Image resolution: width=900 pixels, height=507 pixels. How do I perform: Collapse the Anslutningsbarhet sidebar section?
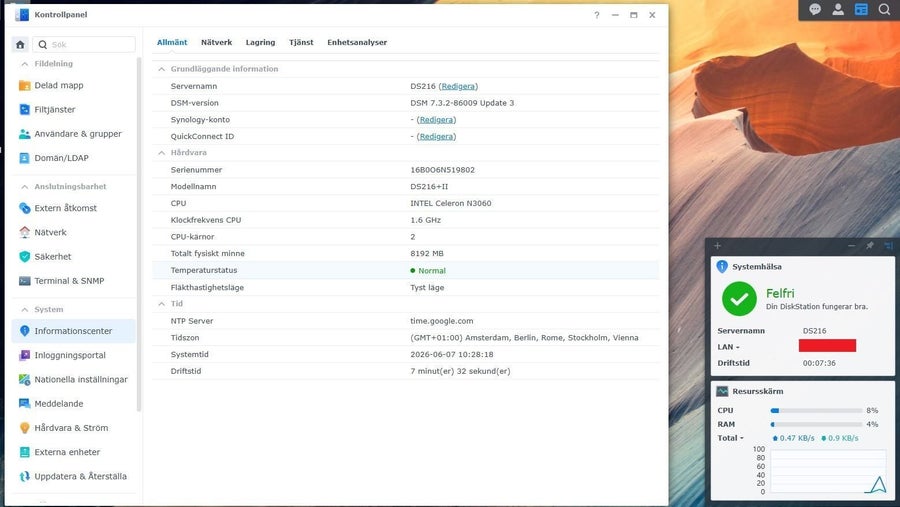(x=24, y=187)
